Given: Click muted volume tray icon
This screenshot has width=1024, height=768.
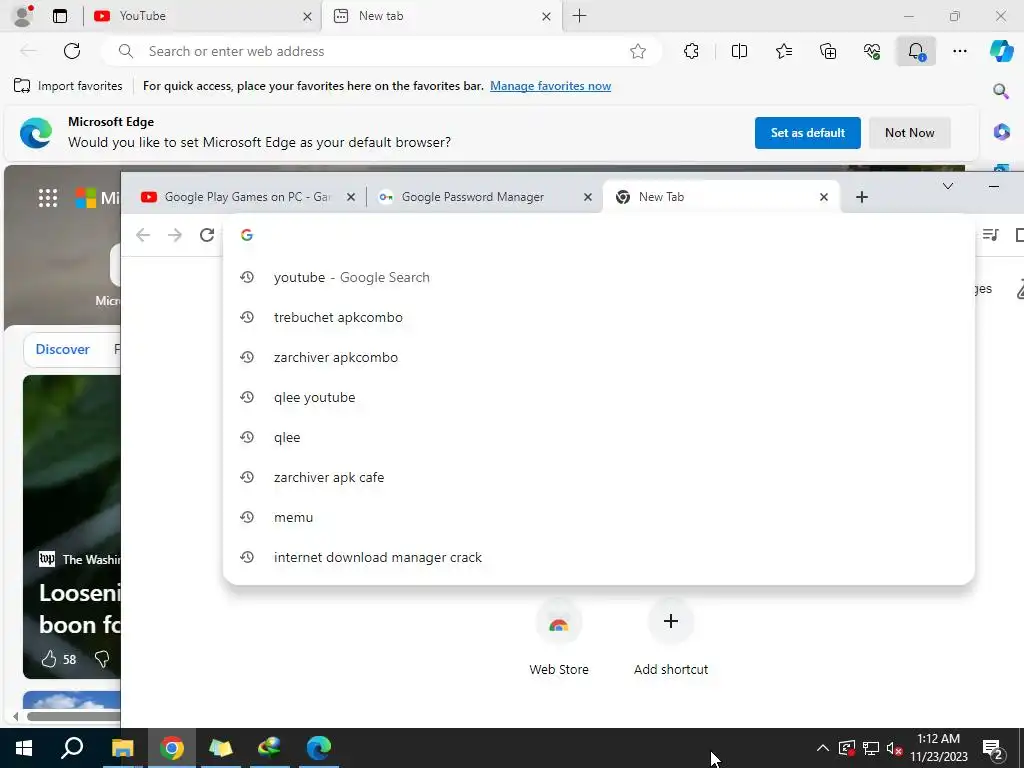Looking at the screenshot, I should tap(894, 748).
